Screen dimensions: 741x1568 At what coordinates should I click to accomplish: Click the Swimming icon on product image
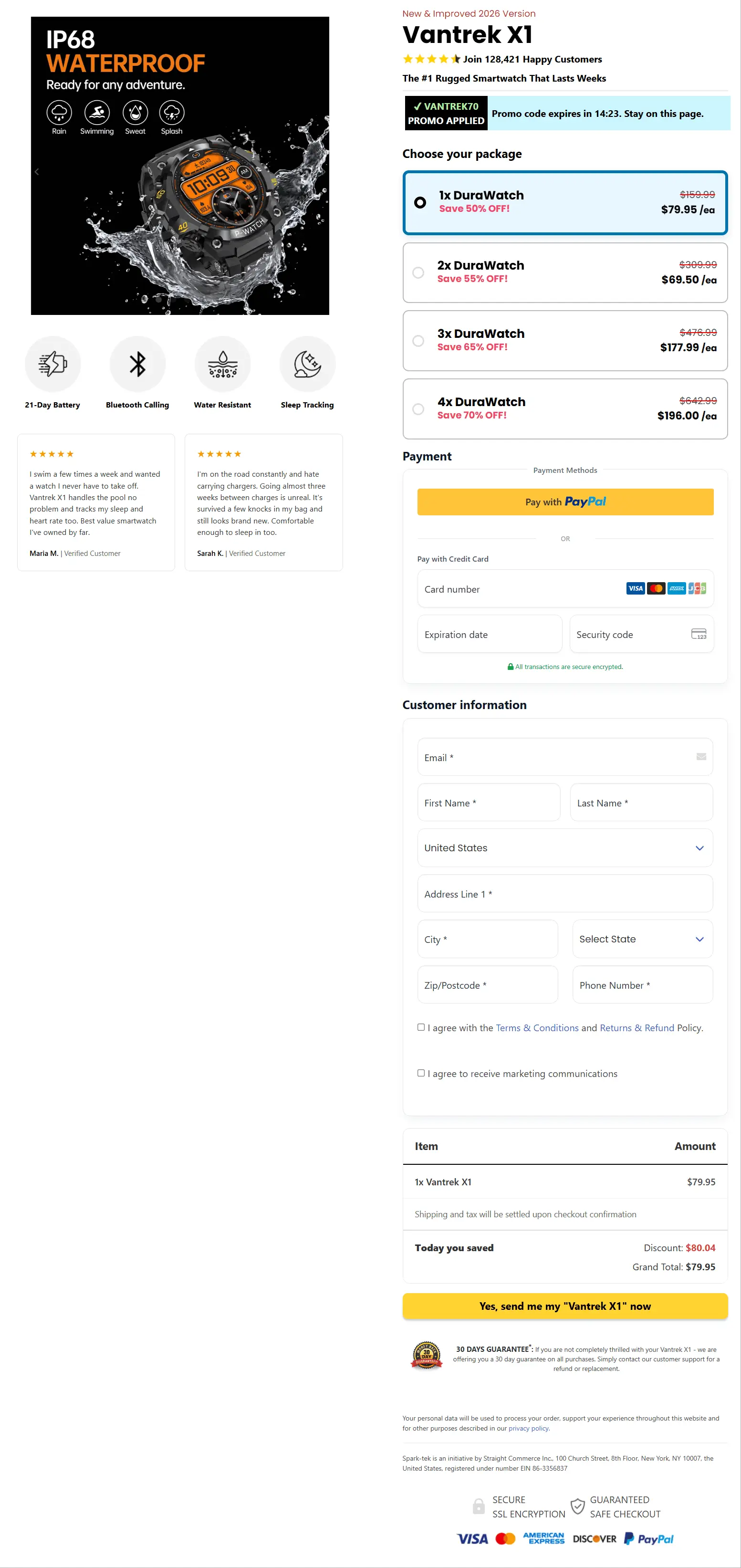point(97,113)
